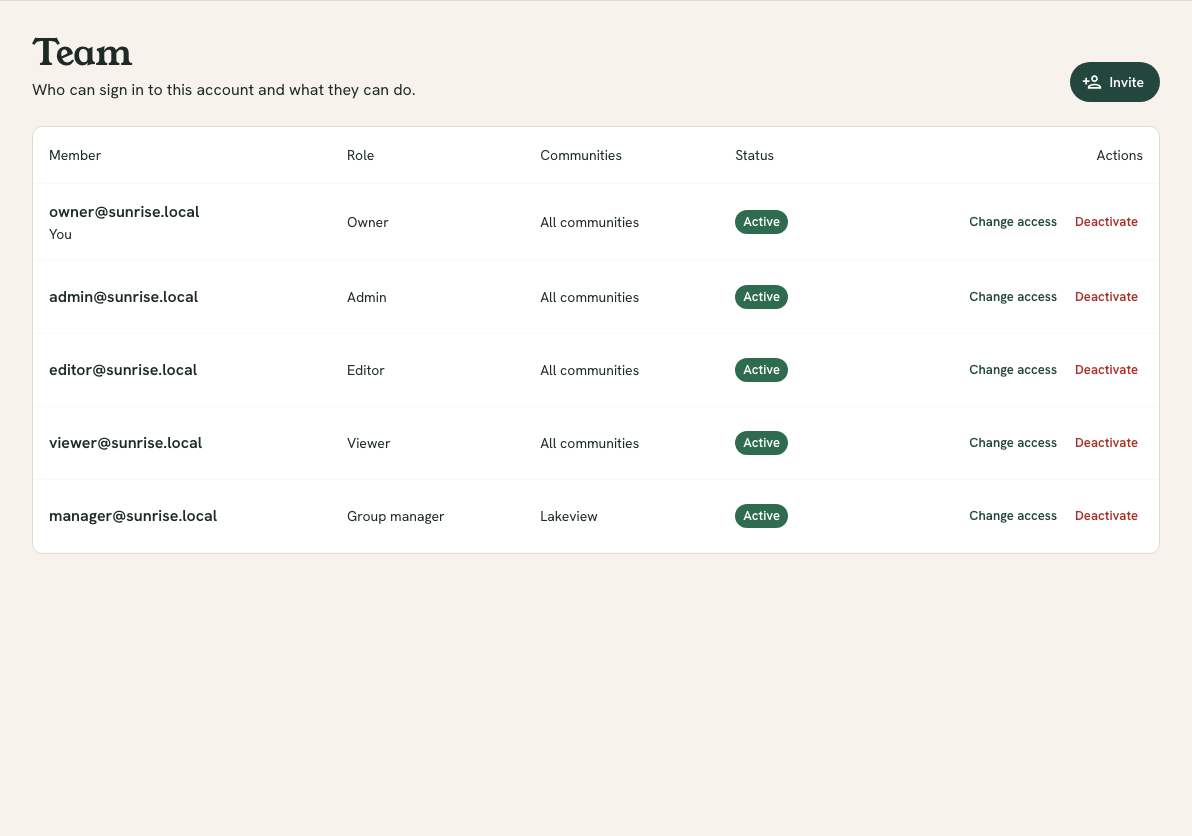Screen dimensions: 1192x836
Task: Deactivate owner@sunrise.local
Action: point(1106,222)
